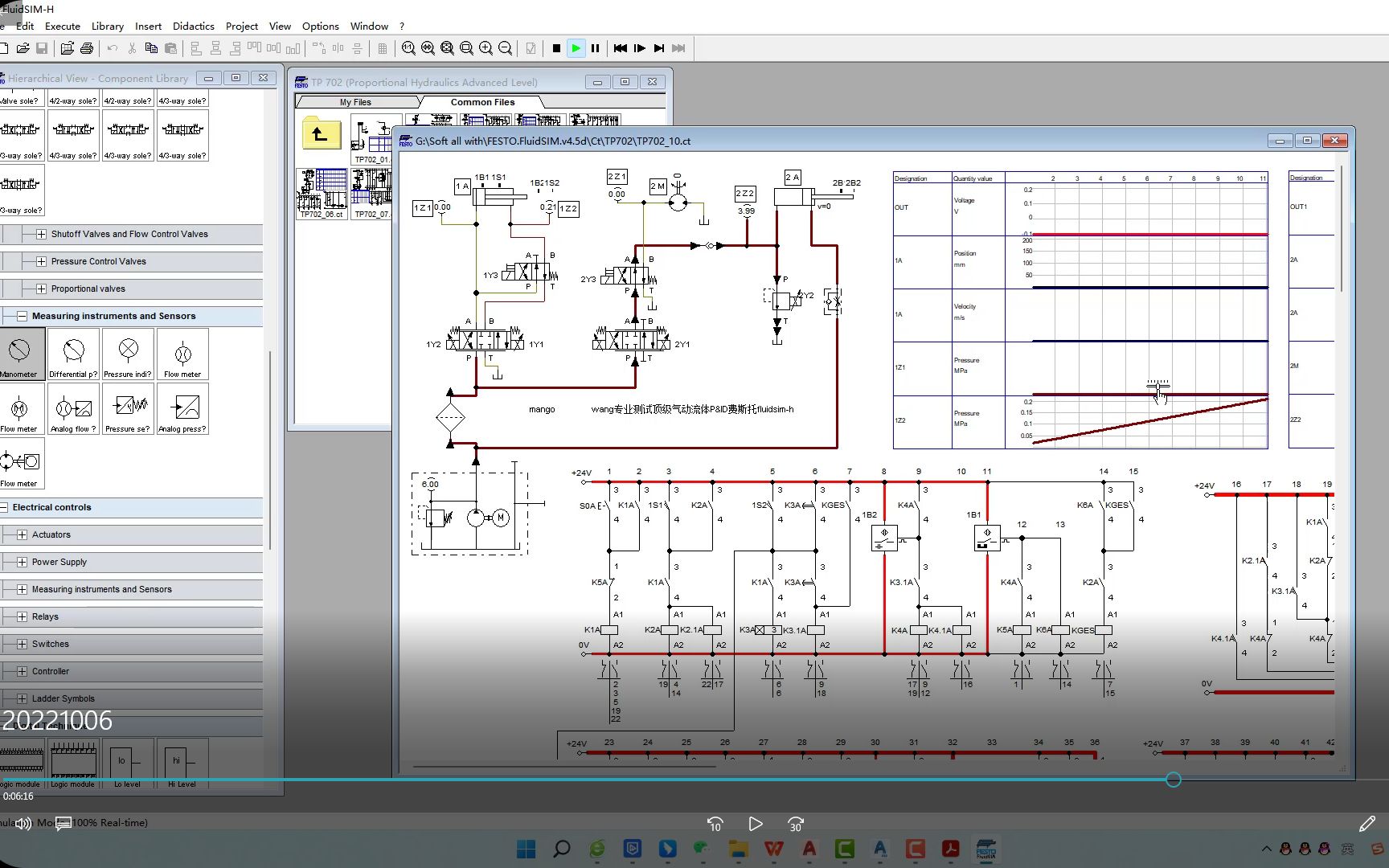Expand the Proportional valves group

pyautogui.click(x=41, y=289)
